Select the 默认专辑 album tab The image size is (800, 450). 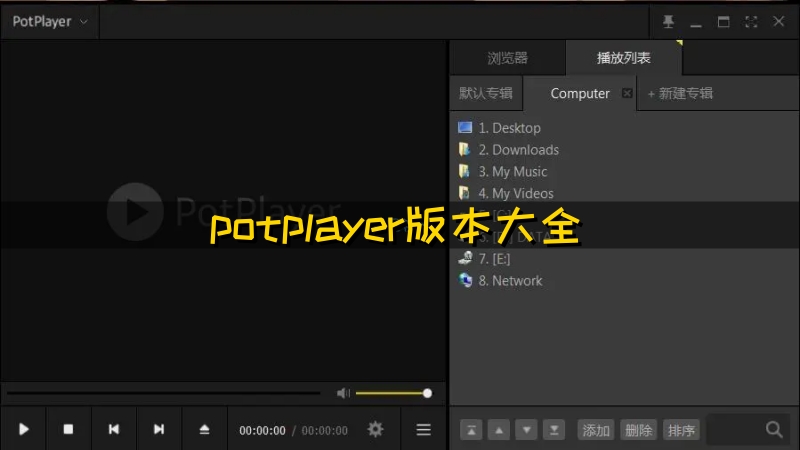486,93
